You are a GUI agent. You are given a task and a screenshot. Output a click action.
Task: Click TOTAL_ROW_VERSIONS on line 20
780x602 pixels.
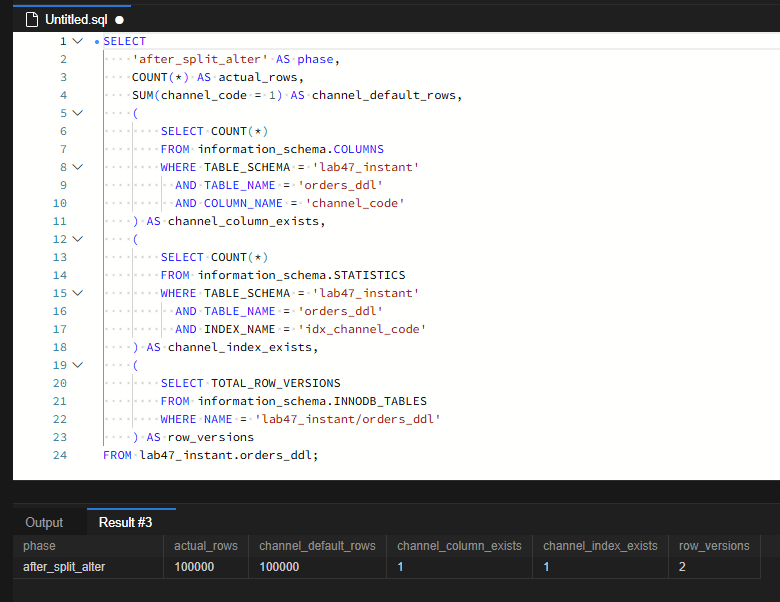pos(276,383)
